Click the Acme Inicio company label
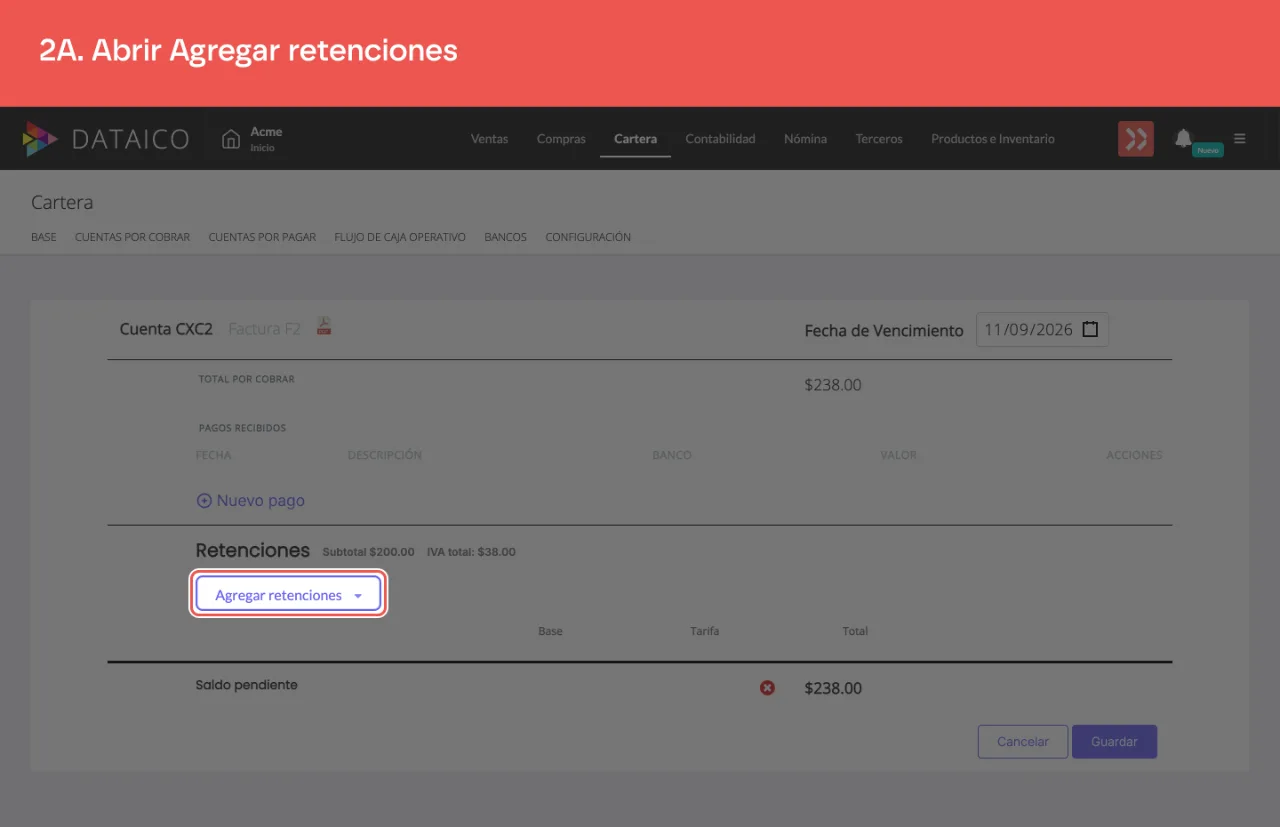1280x827 pixels. pos(266,139)
